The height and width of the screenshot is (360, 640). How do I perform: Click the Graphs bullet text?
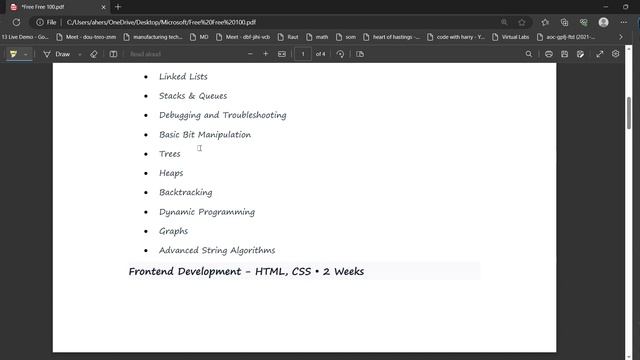click(173, 231)
